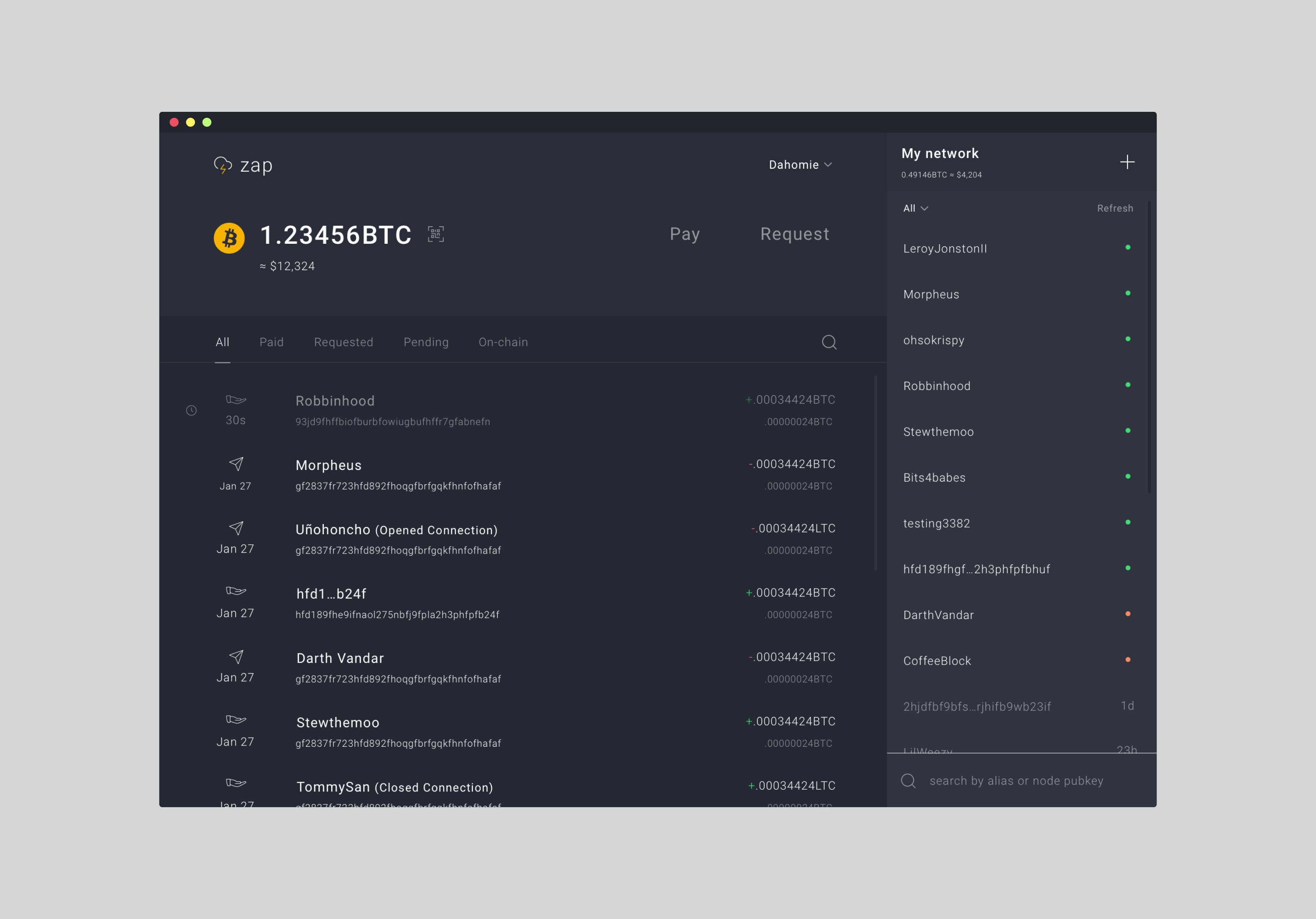
Task: Click the Pay button
Action: point(685,234)
